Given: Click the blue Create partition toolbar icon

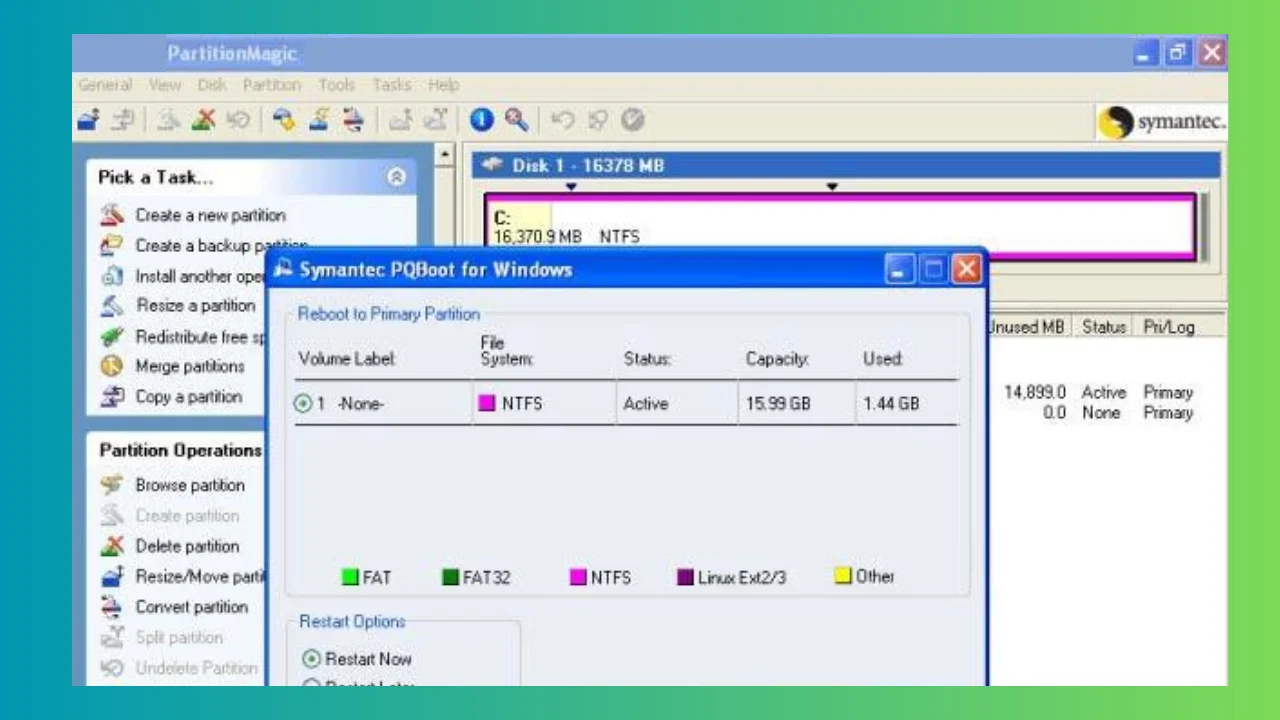Looking at the screenshot, I should pyautogui.click(x=89, y=121).
